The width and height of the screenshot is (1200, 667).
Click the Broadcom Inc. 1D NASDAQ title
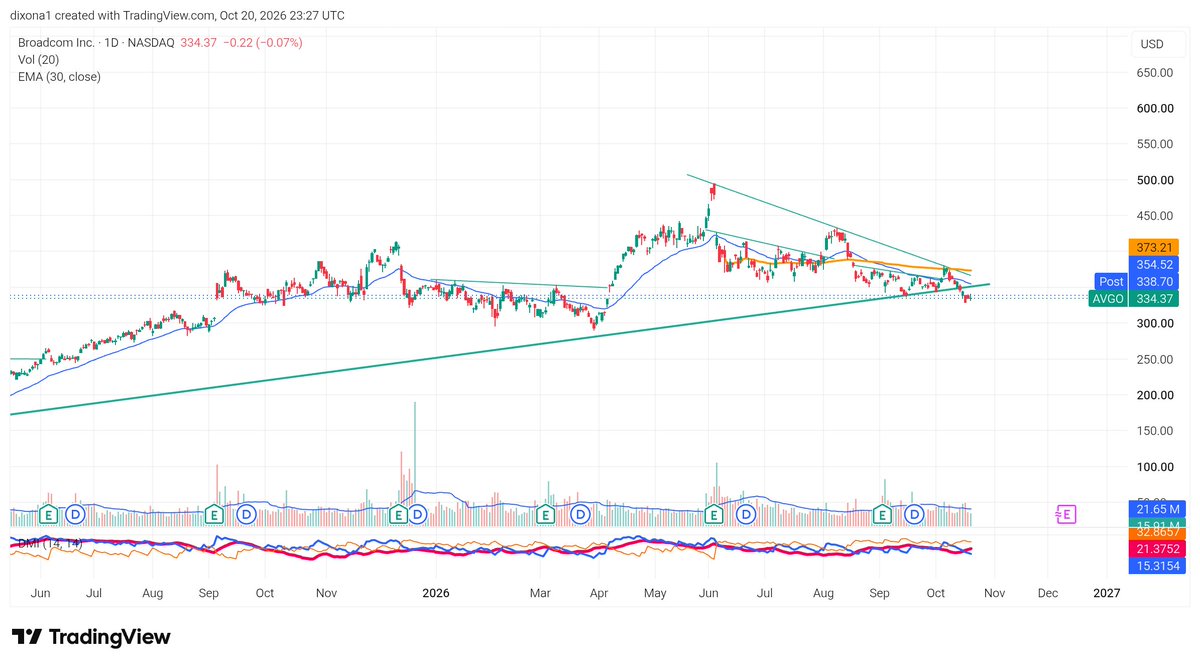(97, 43)
